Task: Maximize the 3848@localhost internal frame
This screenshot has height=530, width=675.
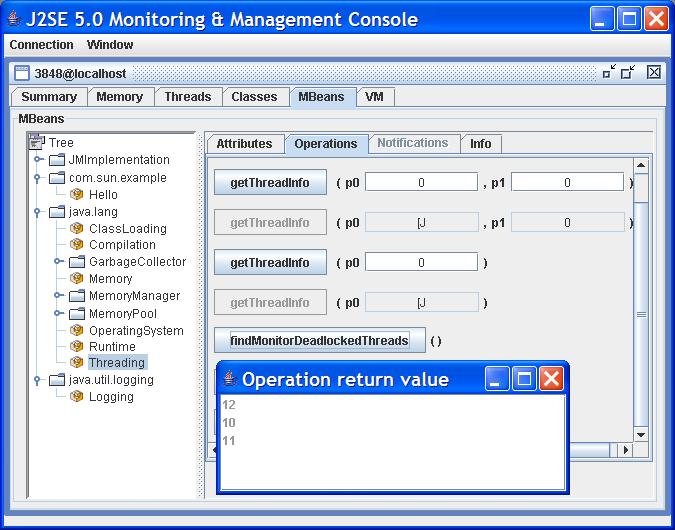Action: pyautogui.click(x=628, y=72)
